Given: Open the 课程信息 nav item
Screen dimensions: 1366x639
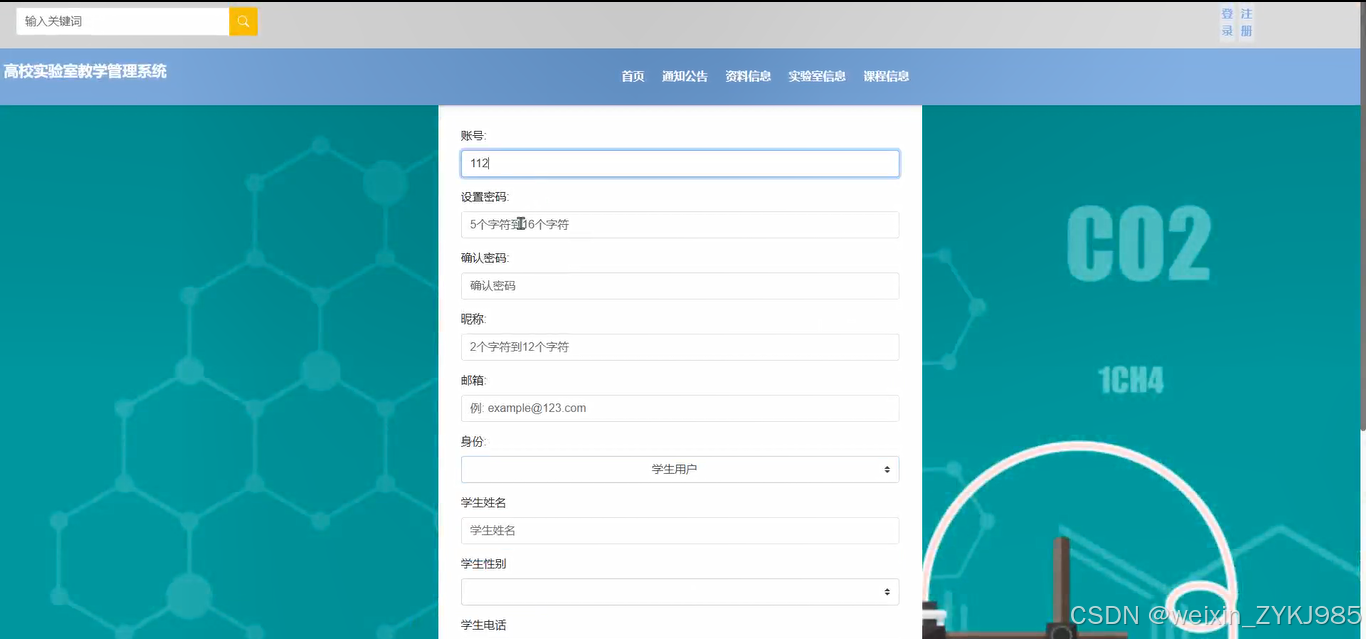Looking at the screenshot, I should click(886, 77).
